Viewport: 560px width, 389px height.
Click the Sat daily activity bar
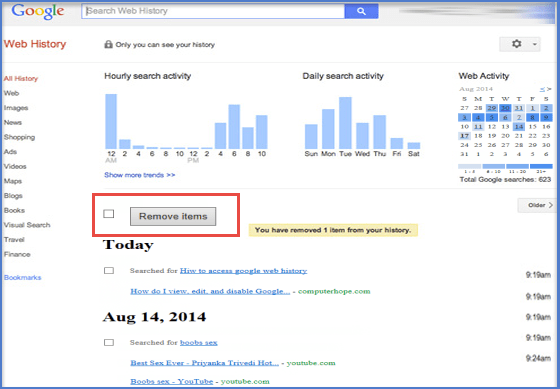point(414,146)
